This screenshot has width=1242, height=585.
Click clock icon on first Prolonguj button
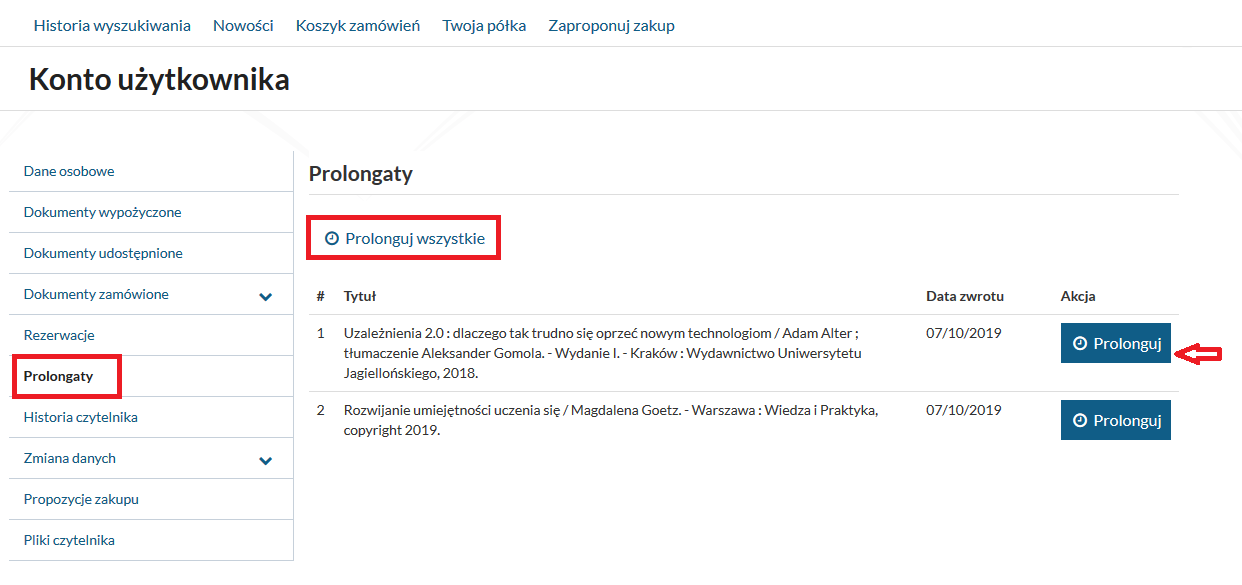coord(1079,344)
